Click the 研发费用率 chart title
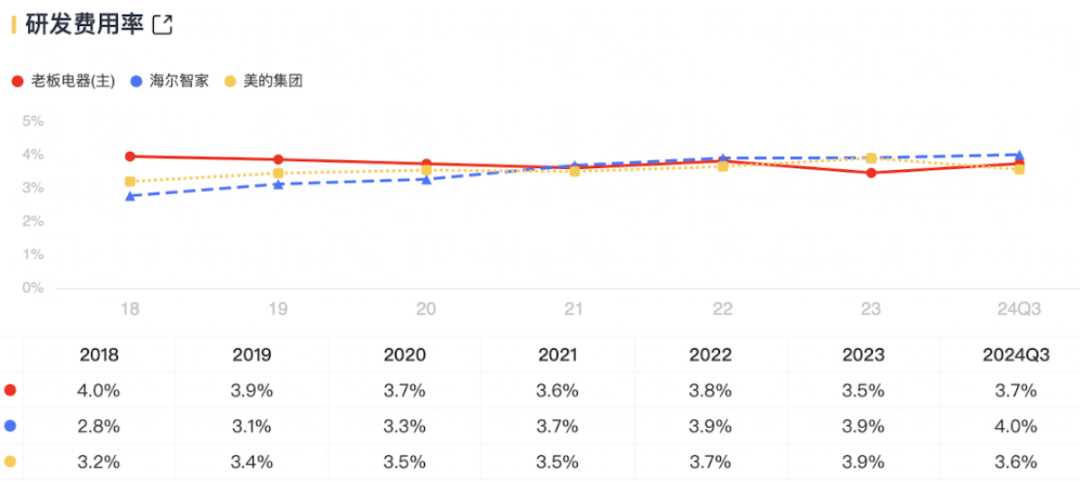This screenshot has width=1080, height=482. 83,25
